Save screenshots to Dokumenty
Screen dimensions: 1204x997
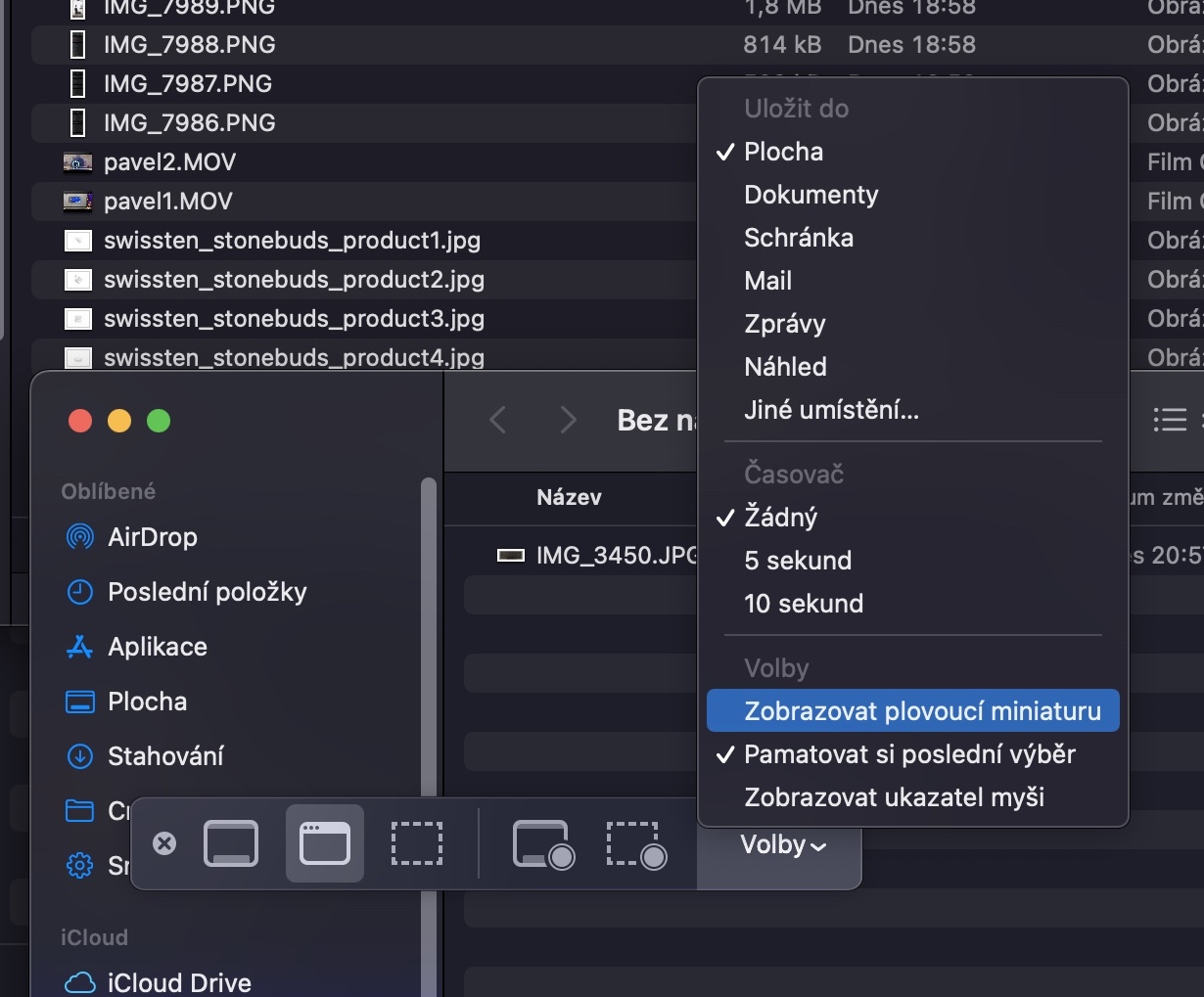click(810, 195)
